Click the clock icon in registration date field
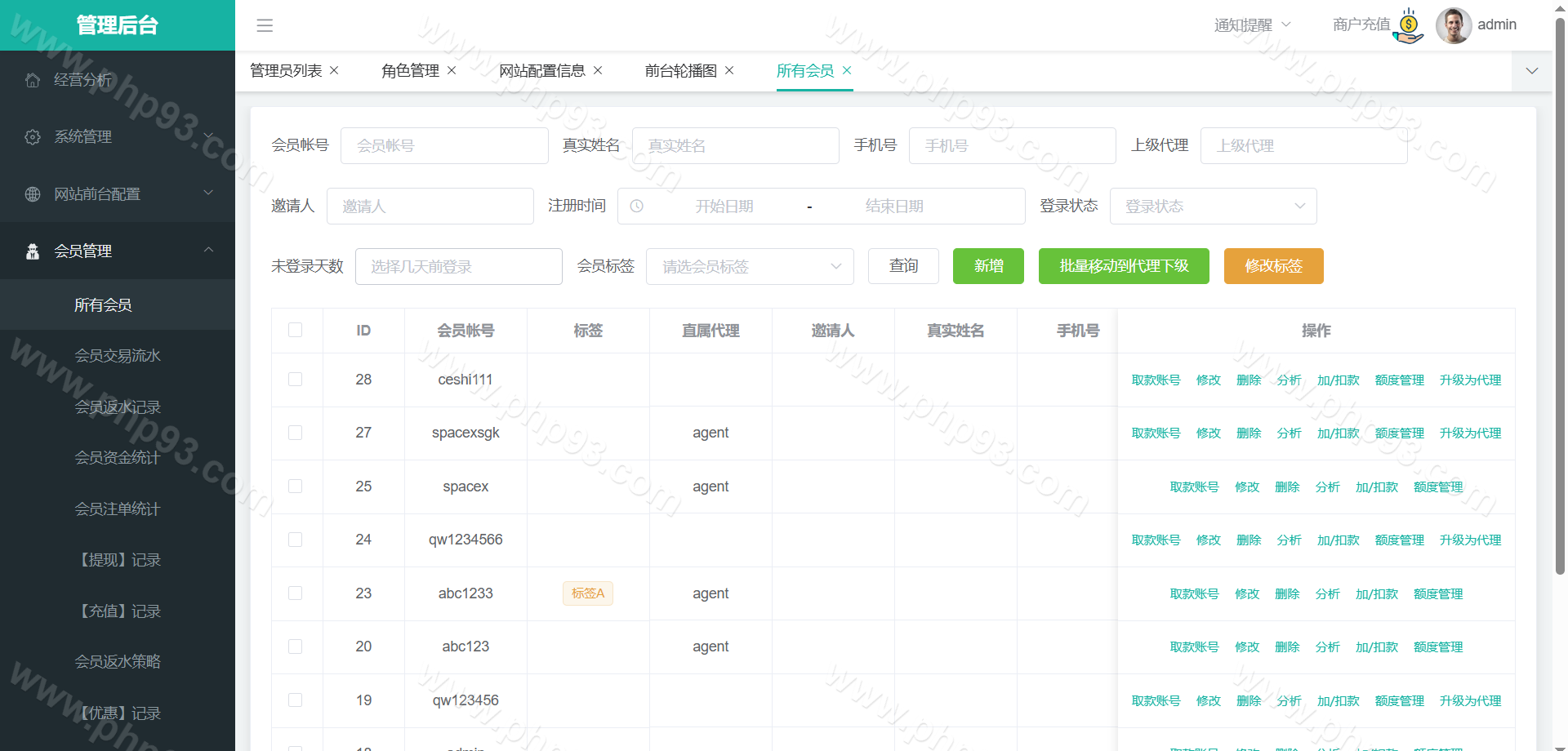 [x=637, y=207]
